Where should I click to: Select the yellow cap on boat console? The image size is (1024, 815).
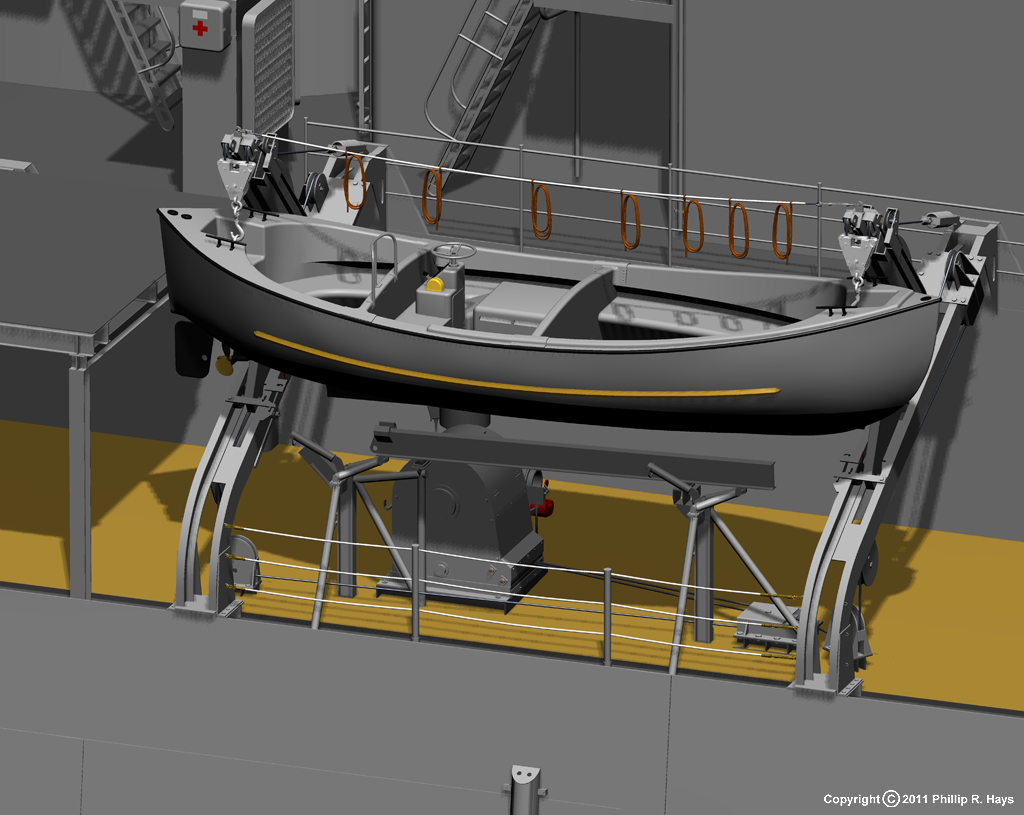435,285
